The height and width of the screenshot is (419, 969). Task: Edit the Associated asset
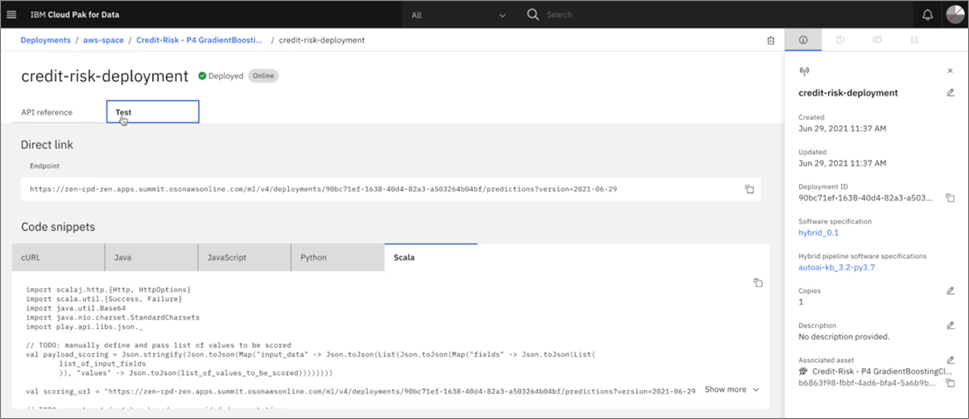coord(950,360)
